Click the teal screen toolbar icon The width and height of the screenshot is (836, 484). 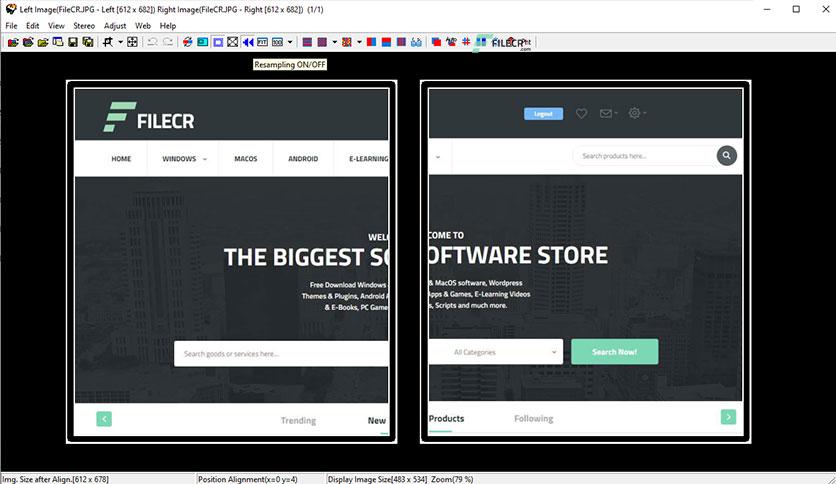pyautogui.click(x=203, y=42)
